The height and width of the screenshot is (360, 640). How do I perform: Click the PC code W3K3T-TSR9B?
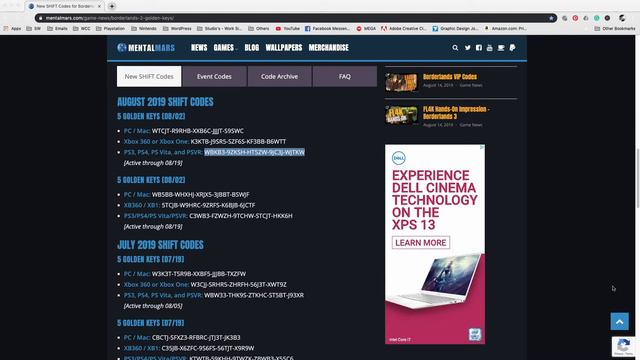pyautogui.click(x=199, y=274)
